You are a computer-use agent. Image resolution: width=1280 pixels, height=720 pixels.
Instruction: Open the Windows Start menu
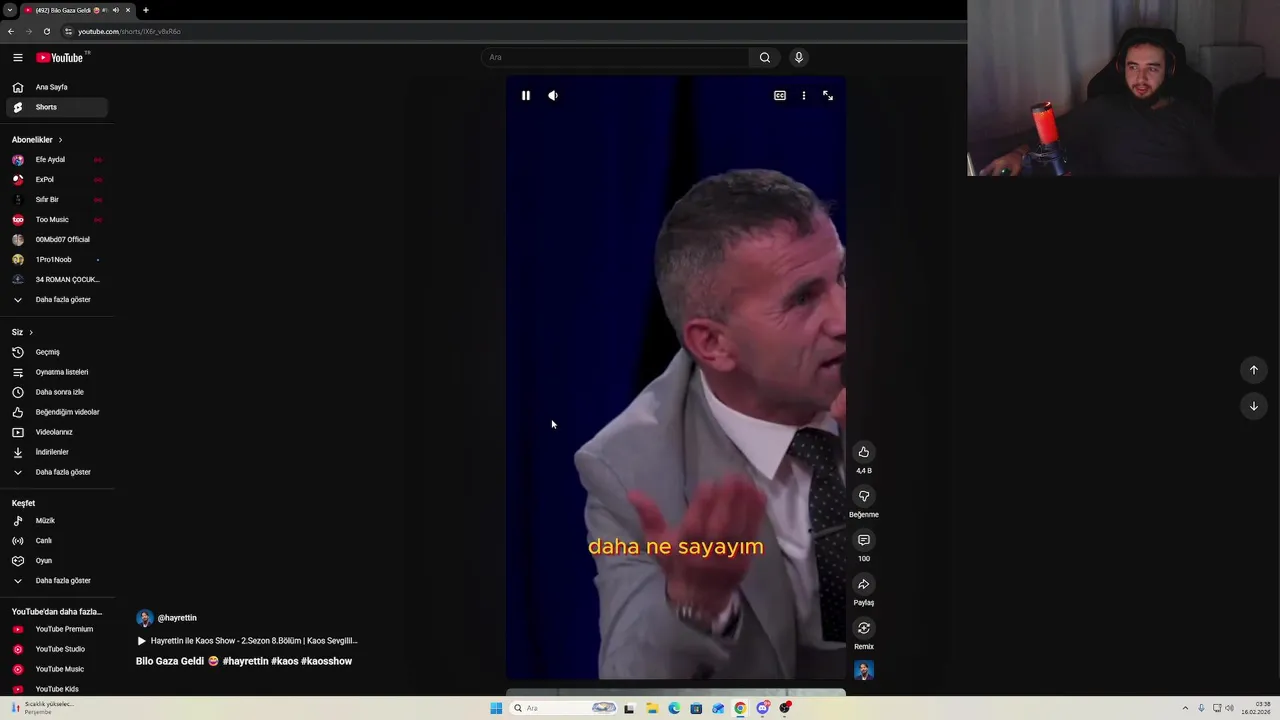click(x=496, y=708)
